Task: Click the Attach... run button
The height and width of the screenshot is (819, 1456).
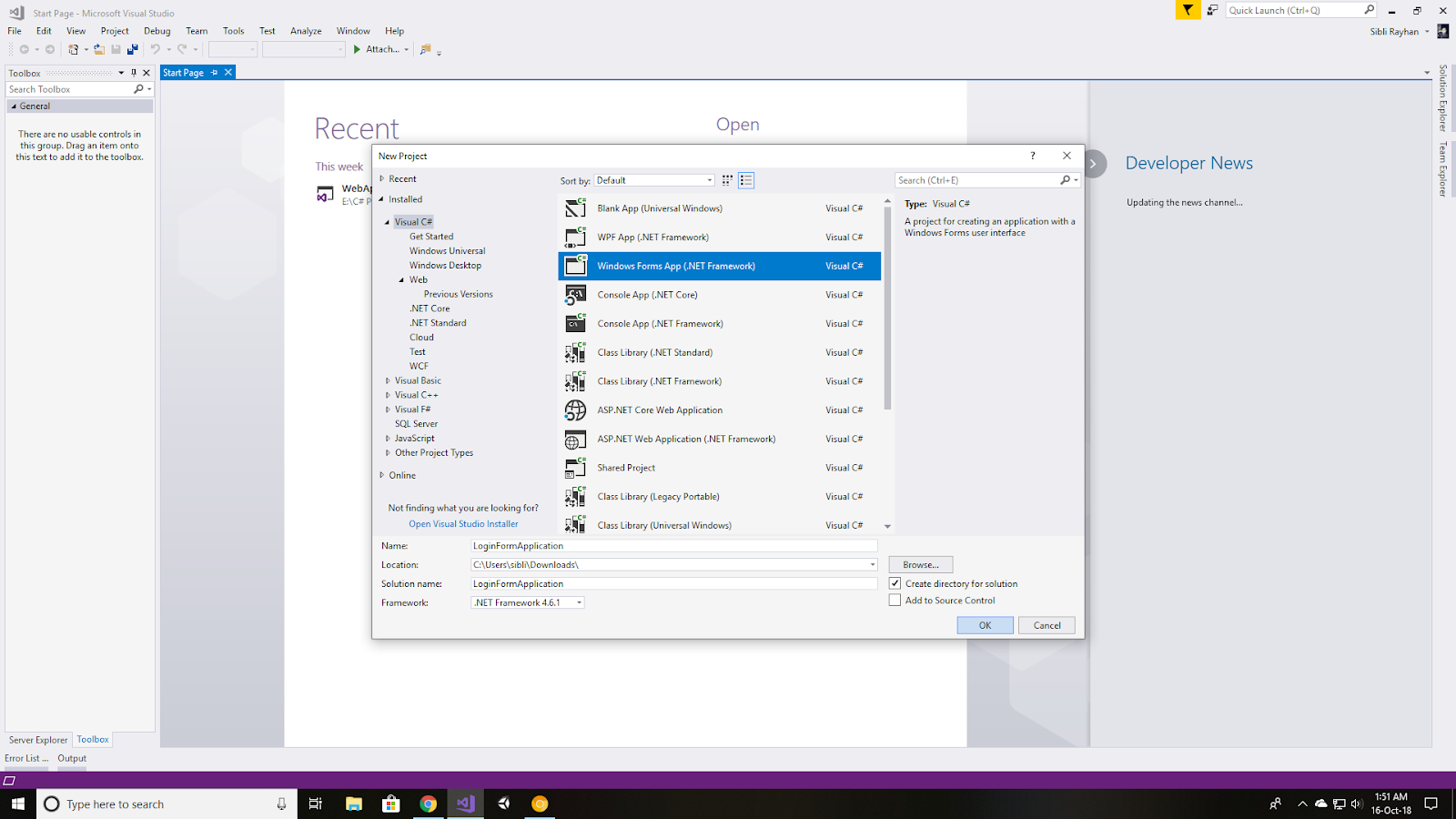Action: tap(376, 49)
